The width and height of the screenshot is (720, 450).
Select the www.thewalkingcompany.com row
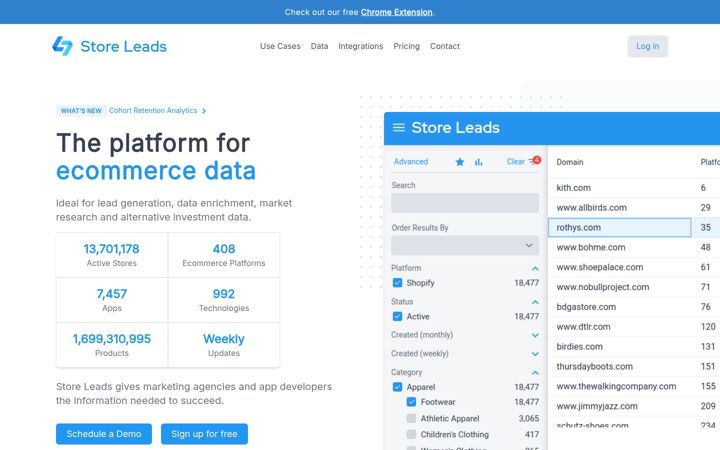click(x=634, y=386)
